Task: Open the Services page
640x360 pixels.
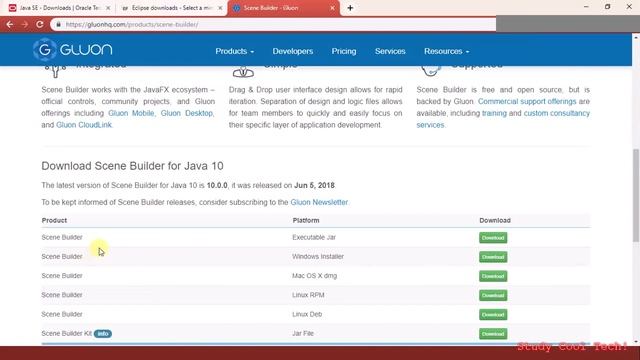Action: [390, 51]
